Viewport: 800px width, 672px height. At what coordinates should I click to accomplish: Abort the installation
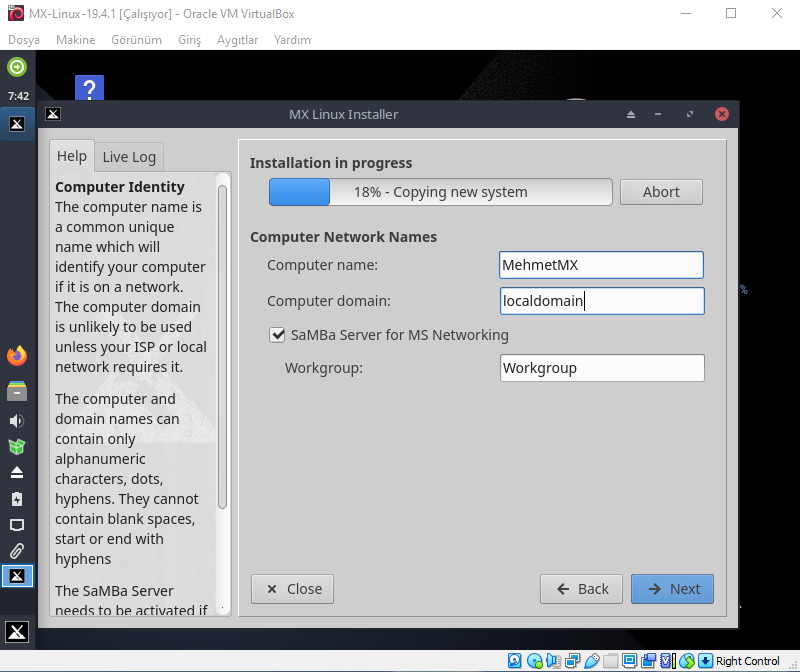coord(661,192)
